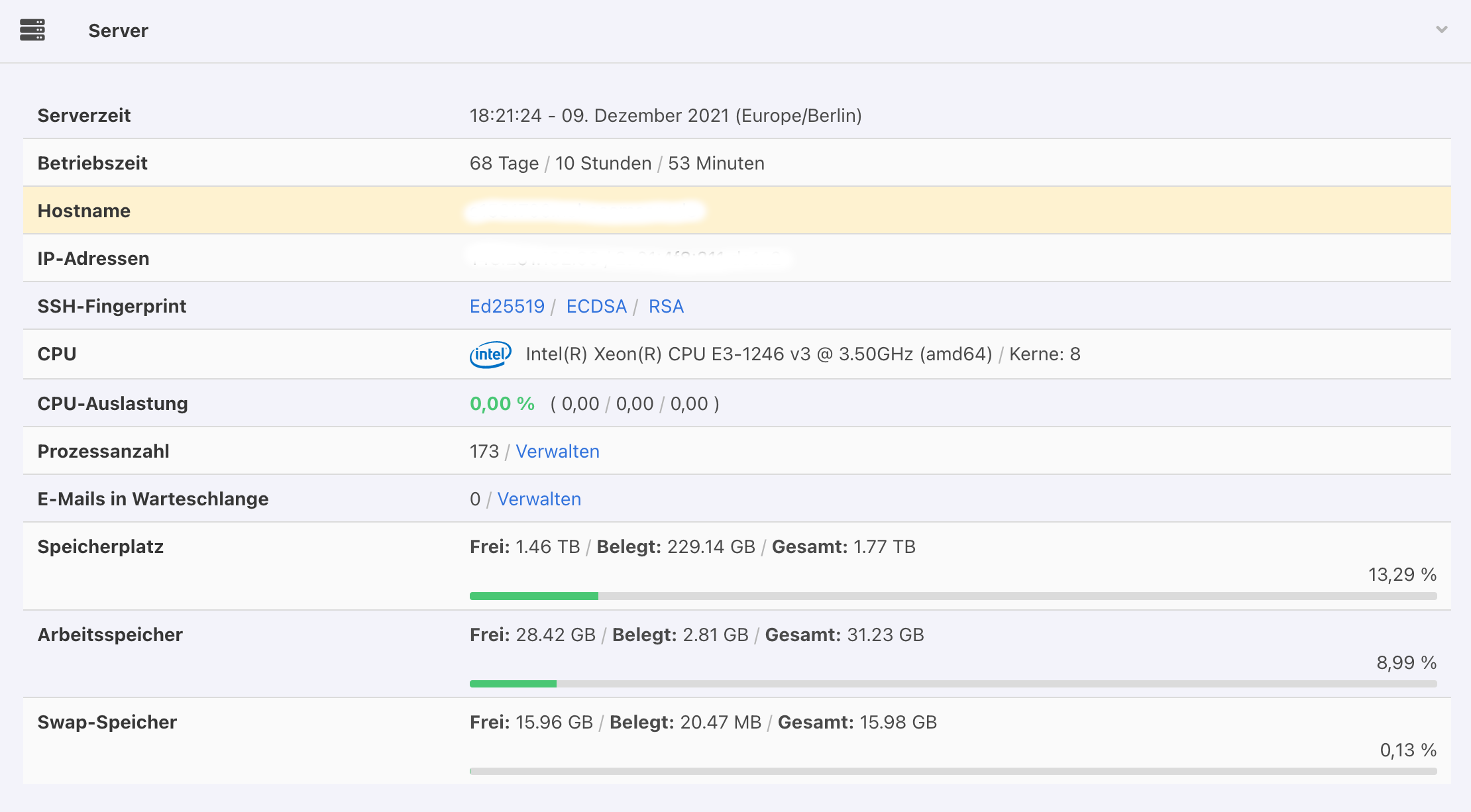Image resolution: width=1471 pixels, height=812 pixels.
Task: Click the Speicherplatz usage progress bar
Action: point(953,596)
